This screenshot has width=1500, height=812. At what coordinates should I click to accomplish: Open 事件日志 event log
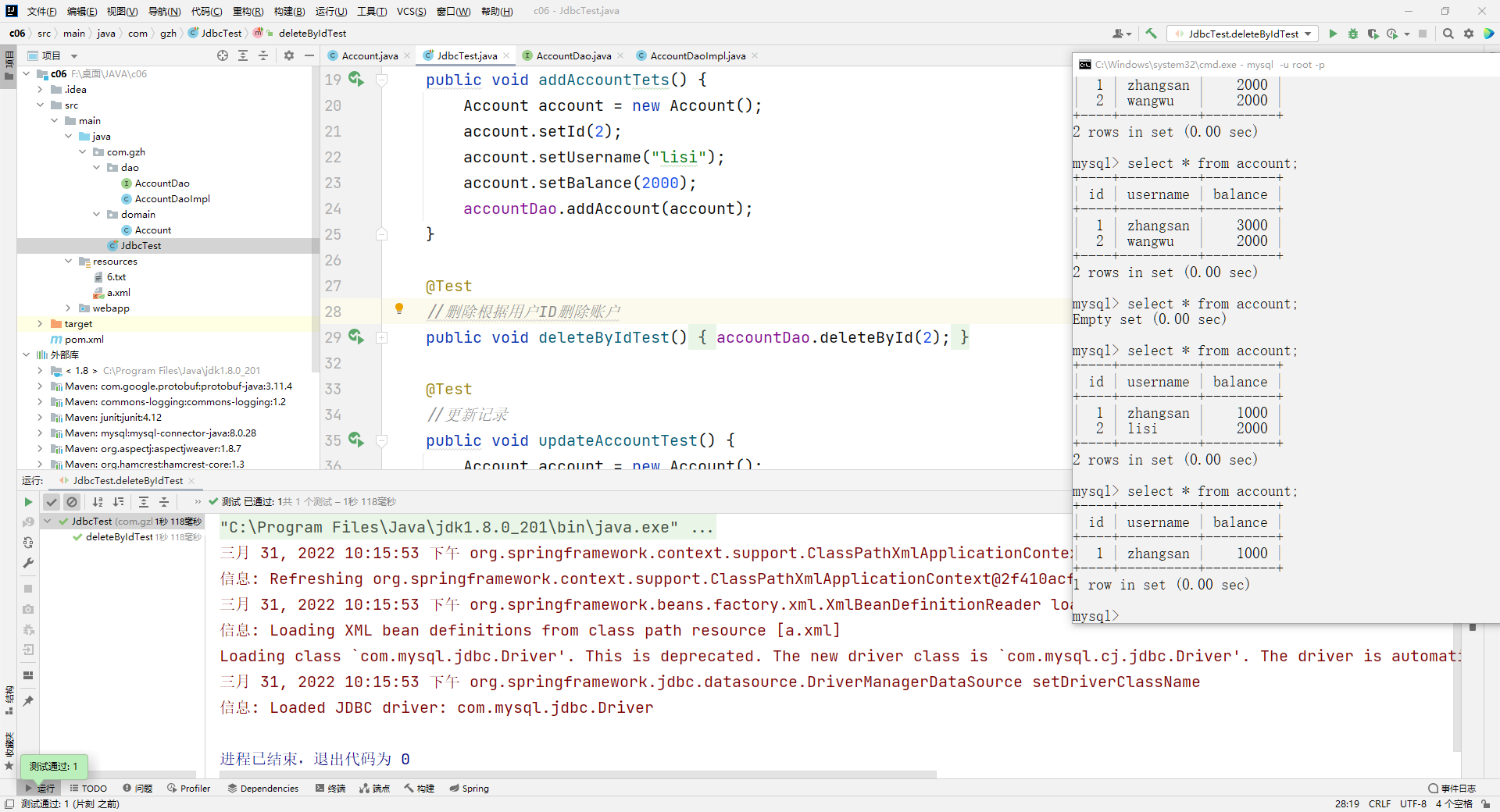[1452, 788]
